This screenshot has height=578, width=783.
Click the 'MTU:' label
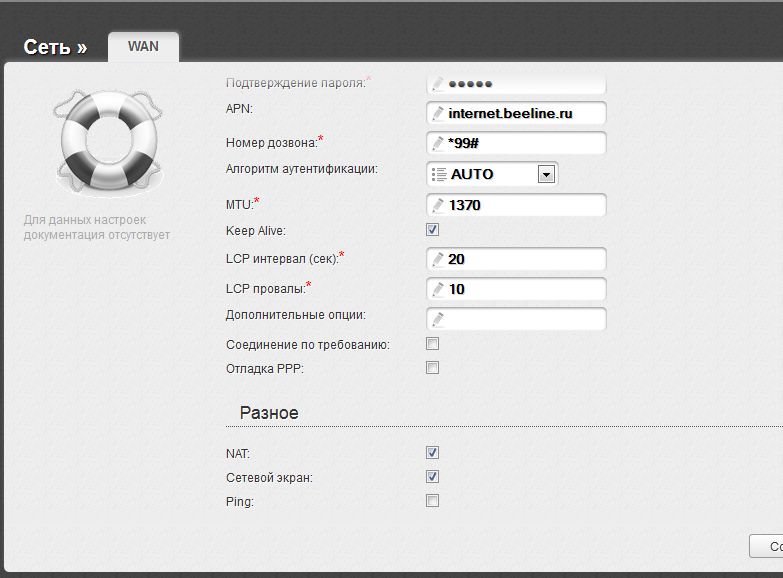point(240,205)
